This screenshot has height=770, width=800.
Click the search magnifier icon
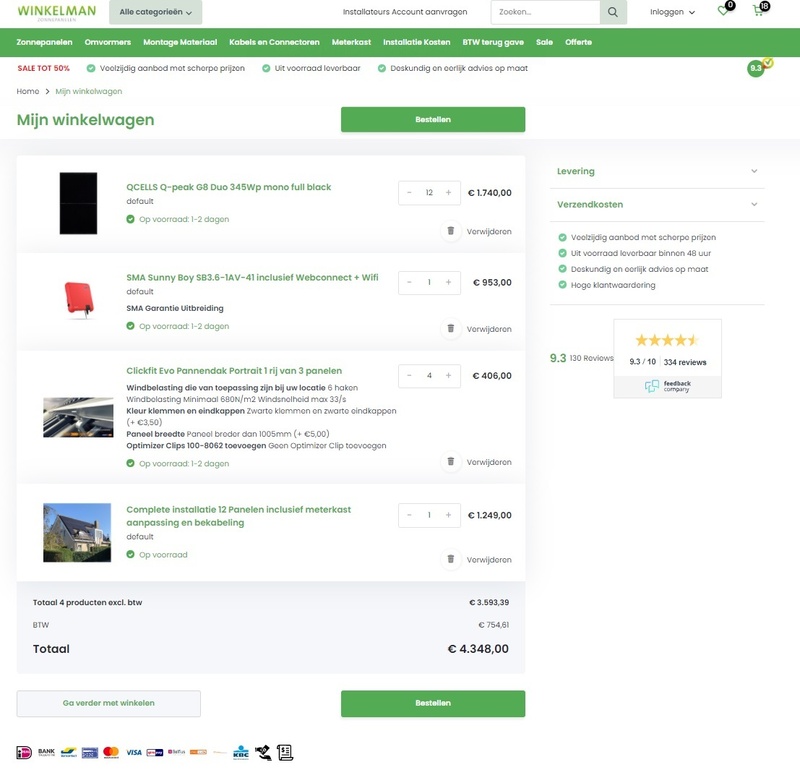(x=613, y=12)
